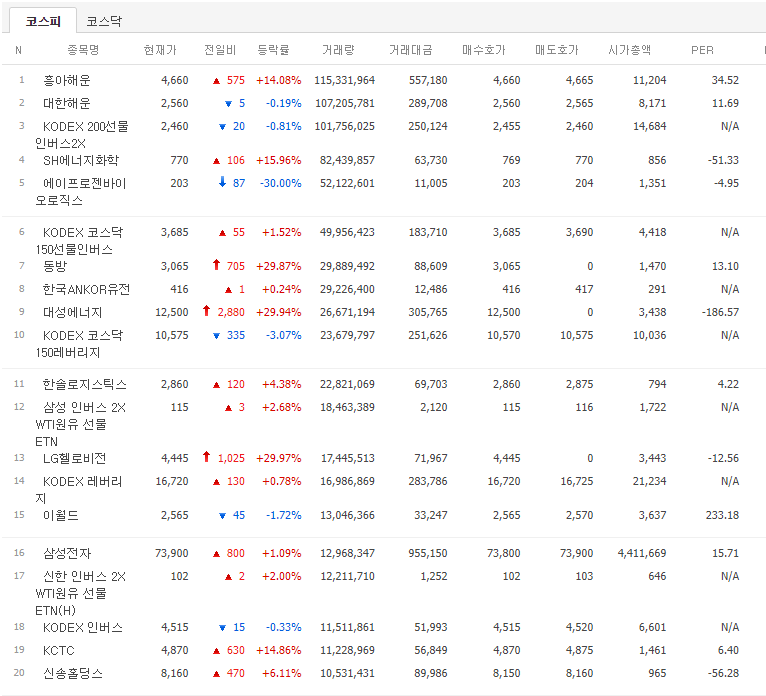Click the blue down arrow in 이월드 row
Screen dimensions: 766x696
pos(222,516)
